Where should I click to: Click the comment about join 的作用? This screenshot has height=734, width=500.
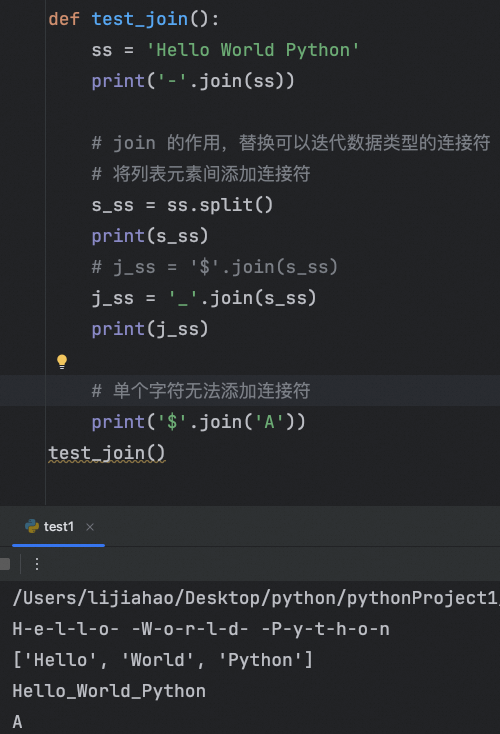pos(291,143)
